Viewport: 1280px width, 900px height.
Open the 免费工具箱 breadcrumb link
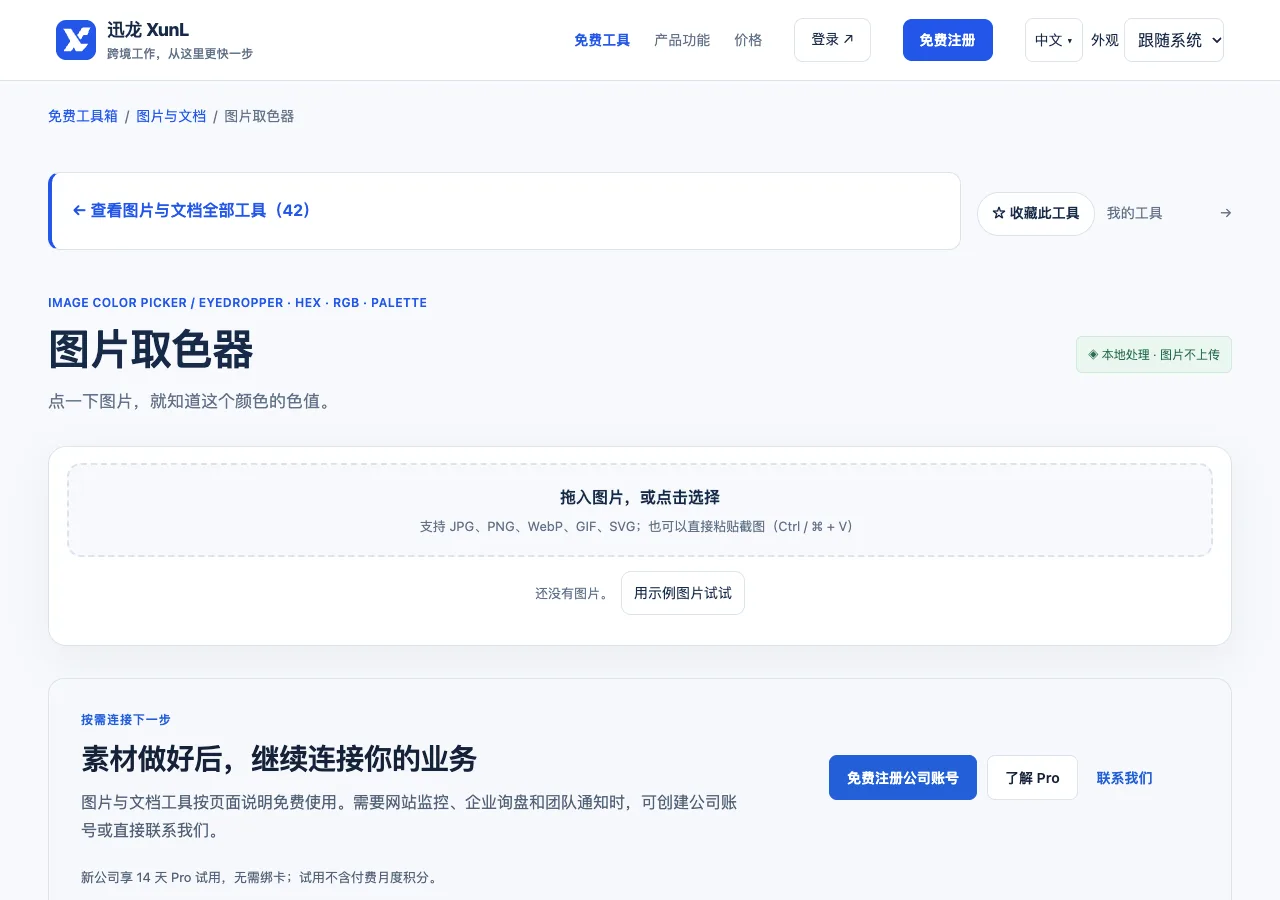point(83,116)
